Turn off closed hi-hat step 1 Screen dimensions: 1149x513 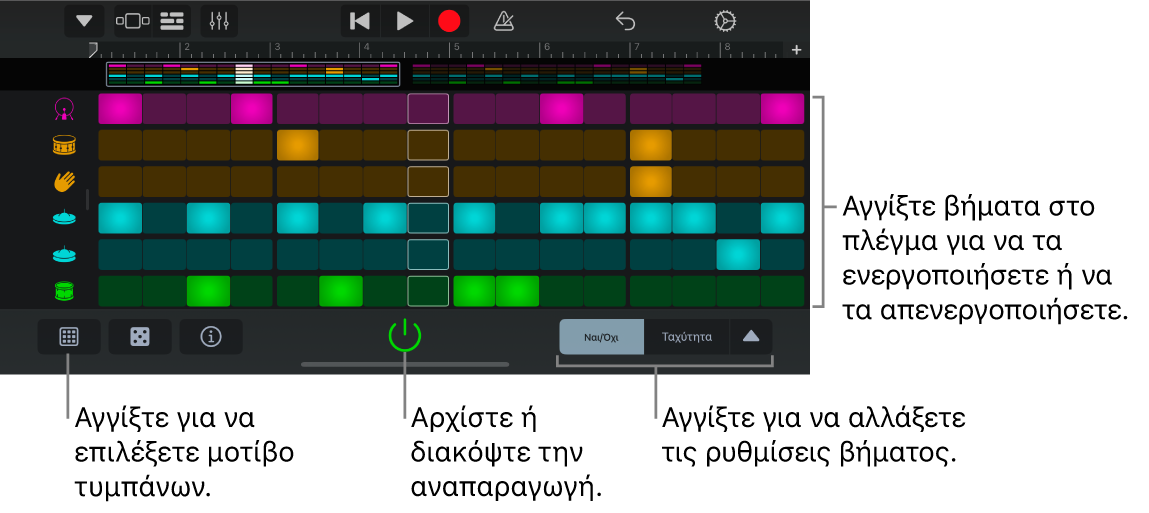point(119,218)
